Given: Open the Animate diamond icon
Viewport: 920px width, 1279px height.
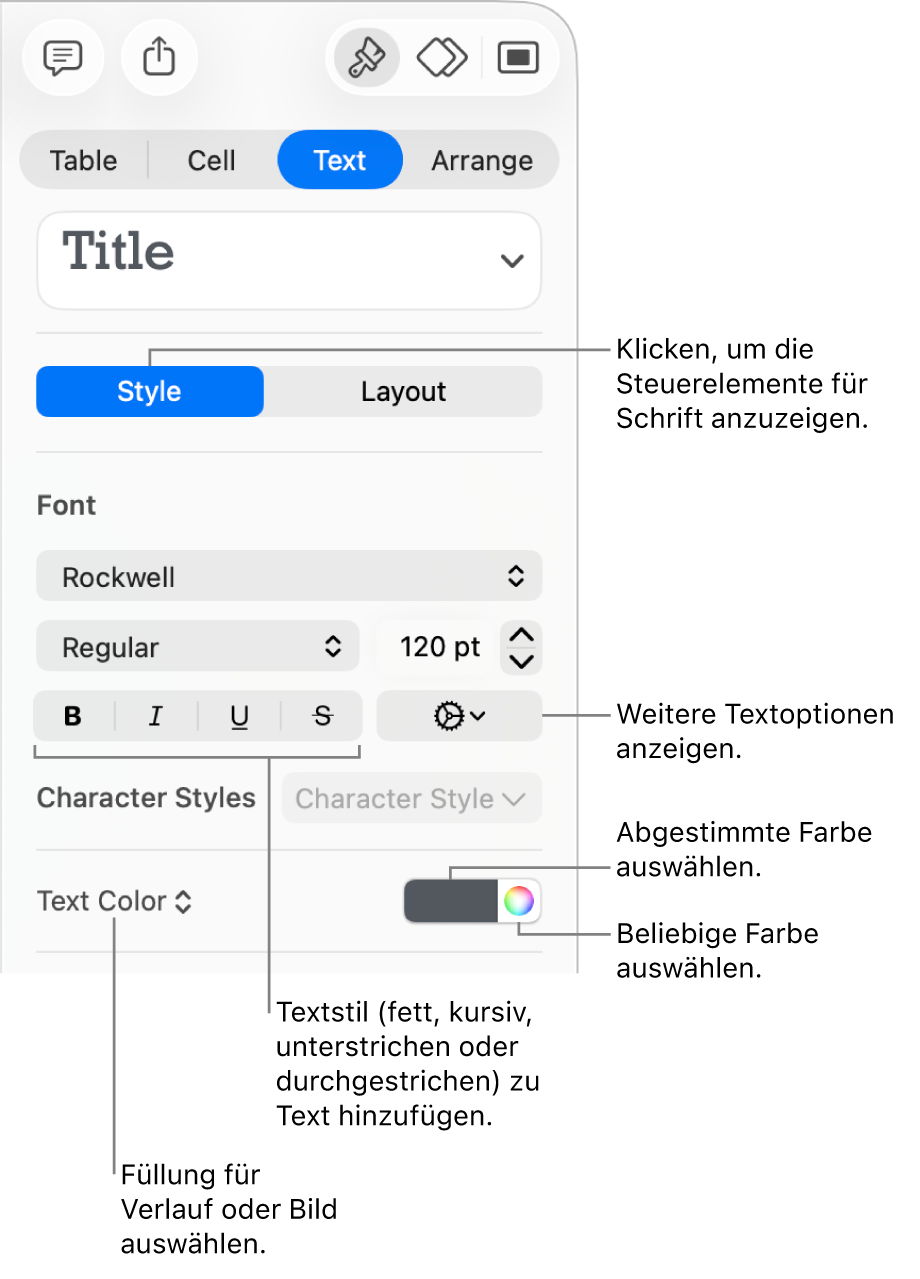Looking at the screenshot, I should click(442, 58).
